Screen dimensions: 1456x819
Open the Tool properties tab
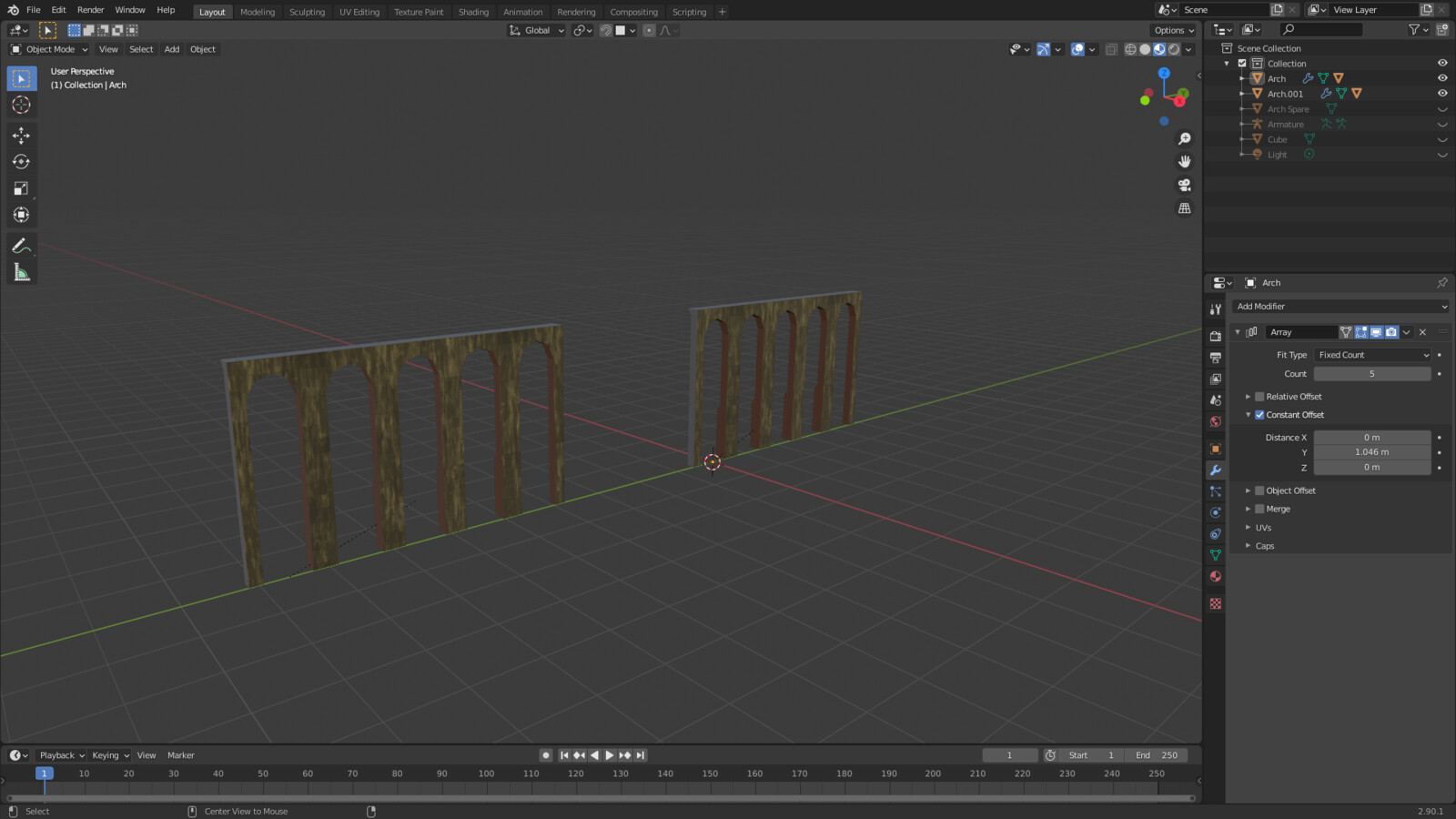point(1216,309)
